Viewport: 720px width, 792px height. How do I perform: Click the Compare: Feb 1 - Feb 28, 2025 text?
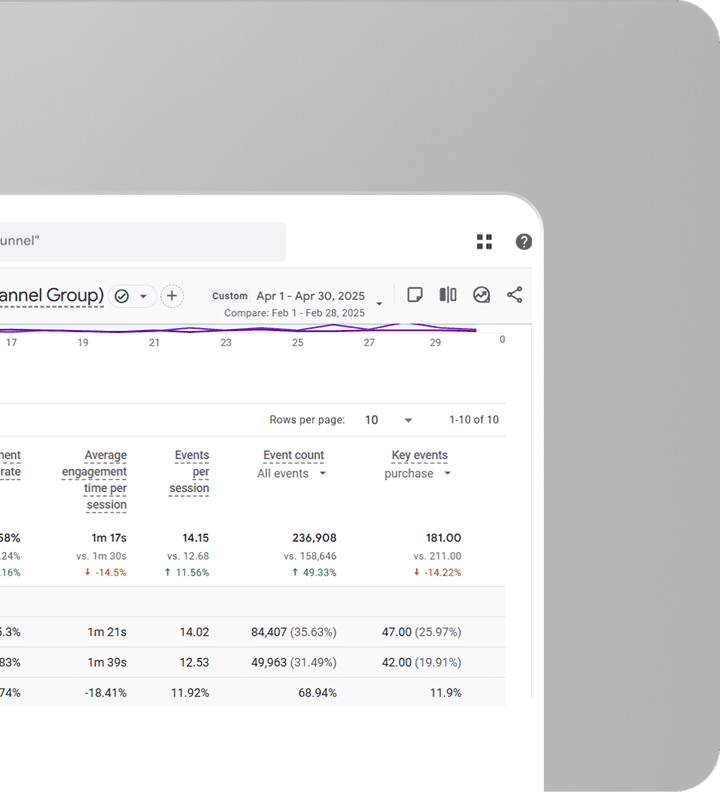pos(295,313)
